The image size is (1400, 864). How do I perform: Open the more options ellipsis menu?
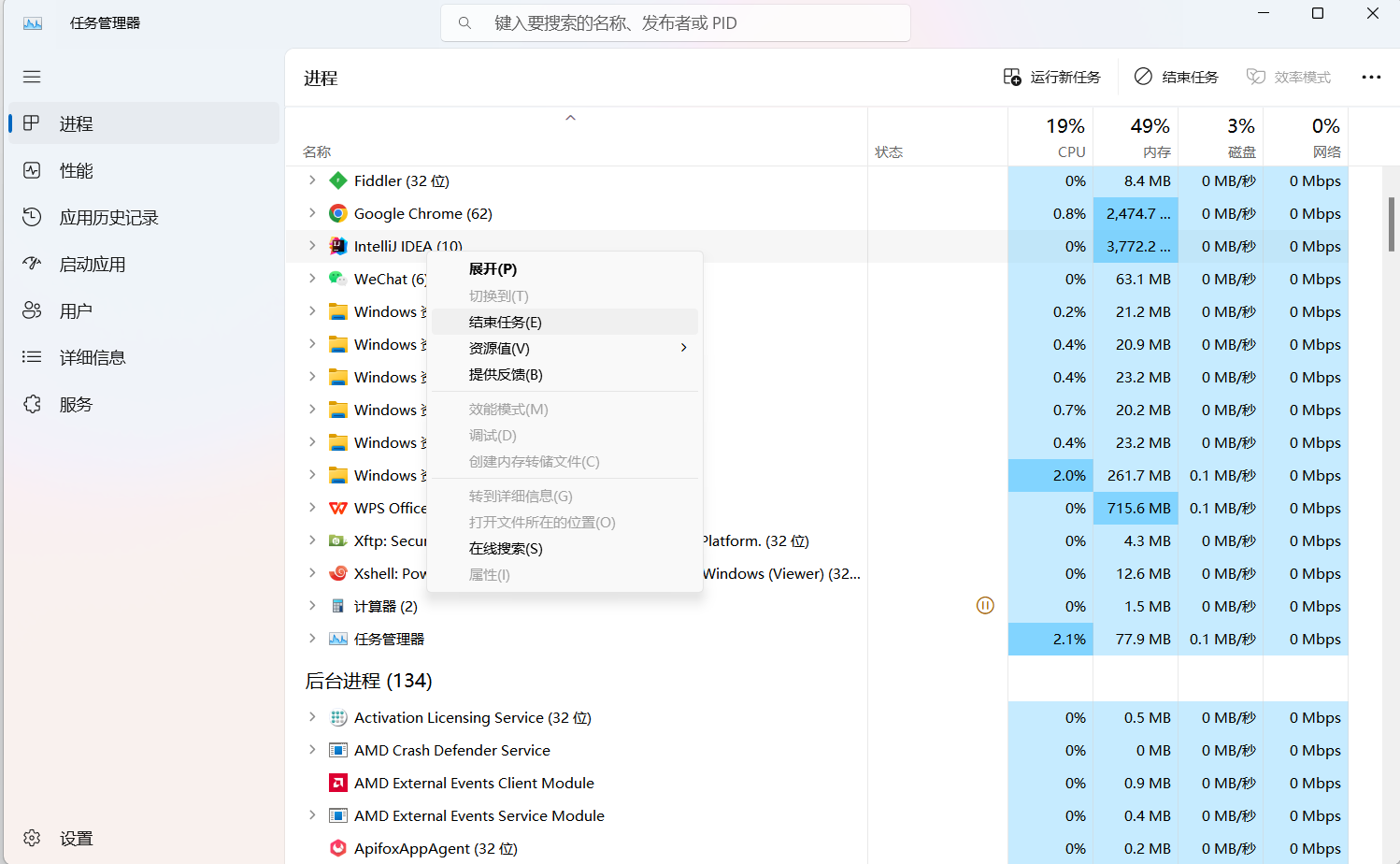click(x=1371, y=77)
